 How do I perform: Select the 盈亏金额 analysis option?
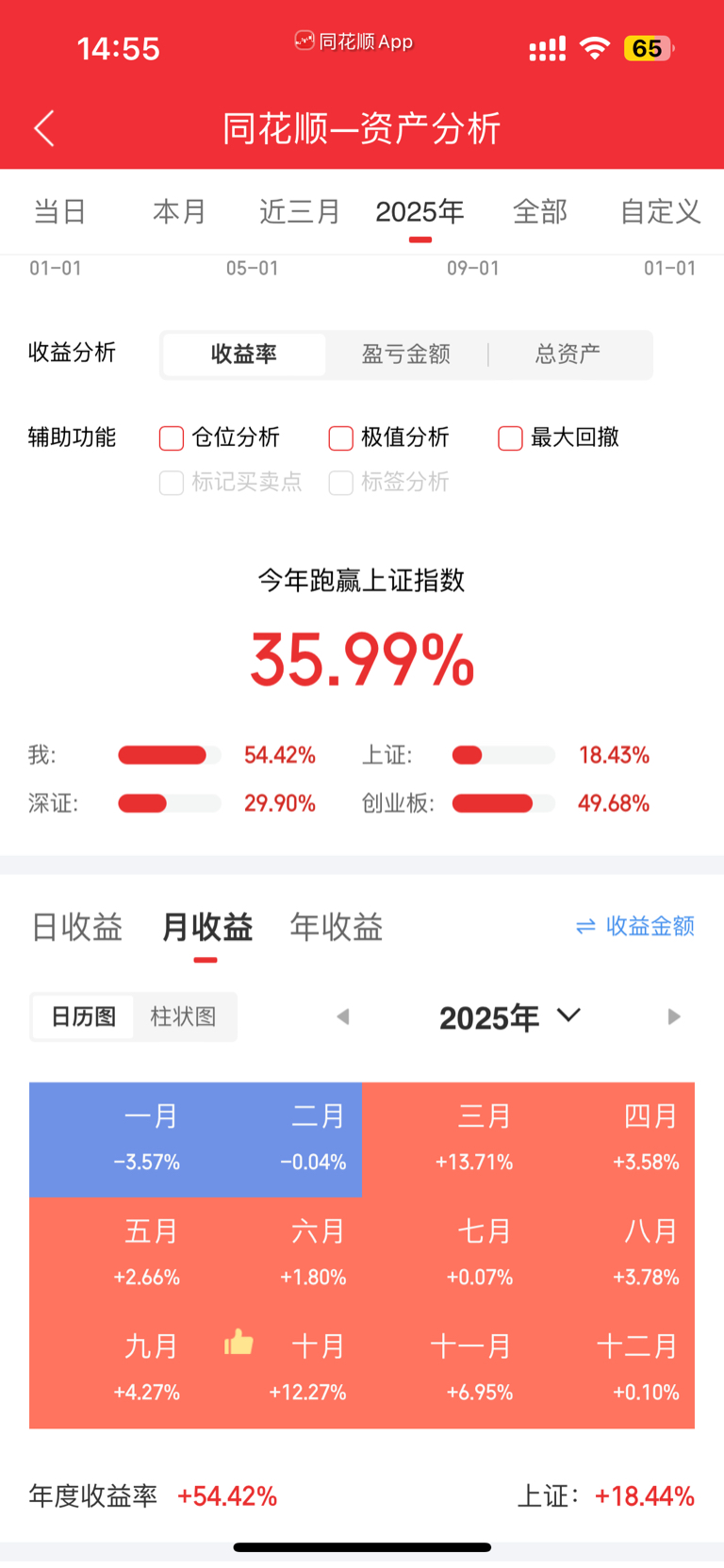pyautogui.click(x=406, y=355)
